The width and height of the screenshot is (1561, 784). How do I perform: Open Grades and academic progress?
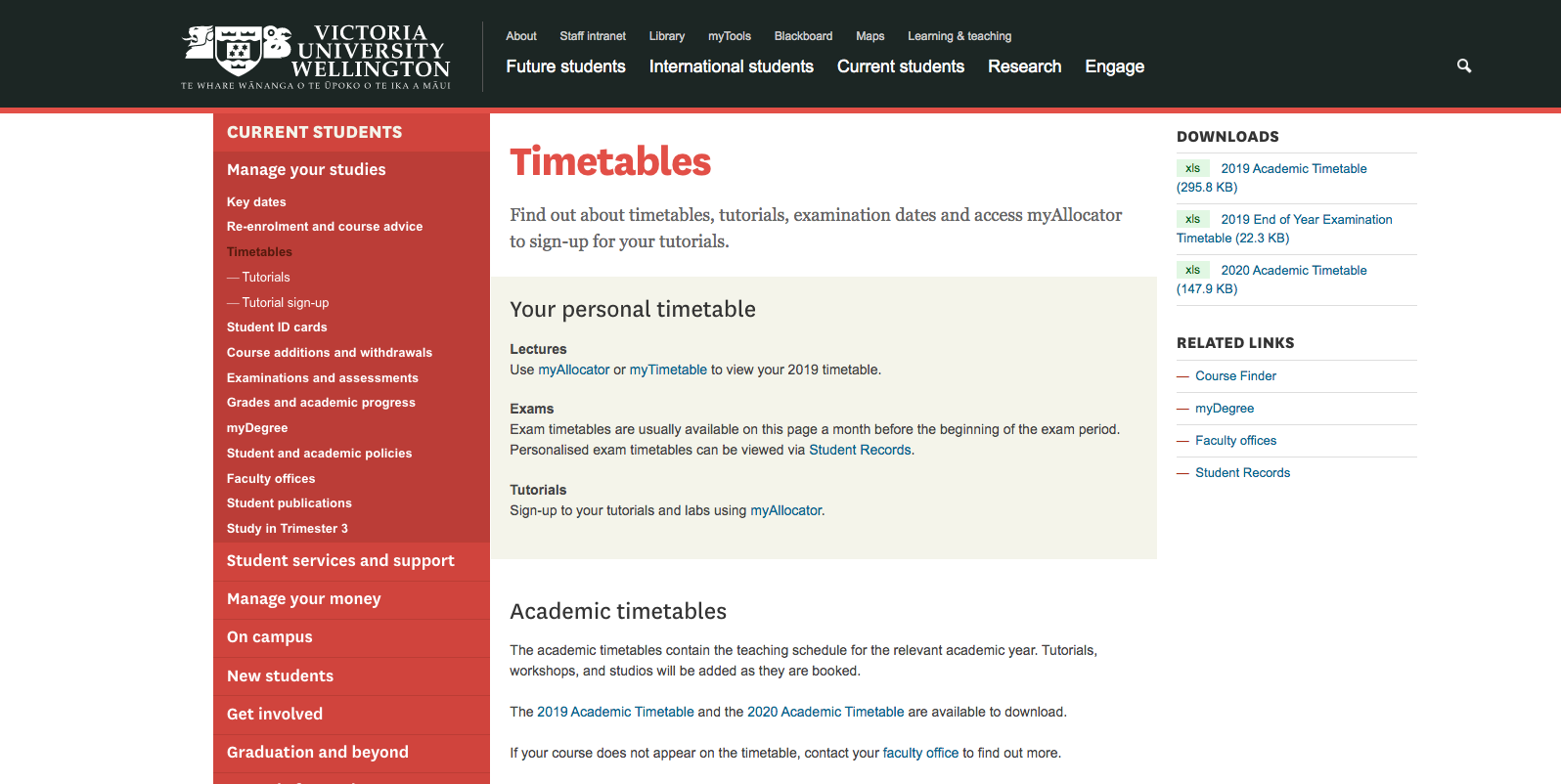coord(321,402)
